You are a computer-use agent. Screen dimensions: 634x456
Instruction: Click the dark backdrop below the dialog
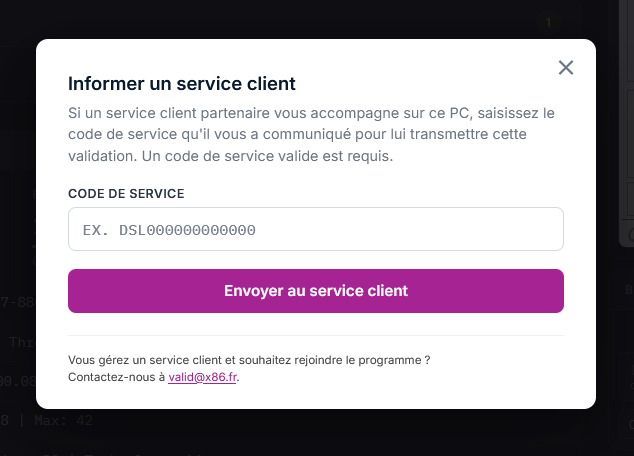(317, 433)
